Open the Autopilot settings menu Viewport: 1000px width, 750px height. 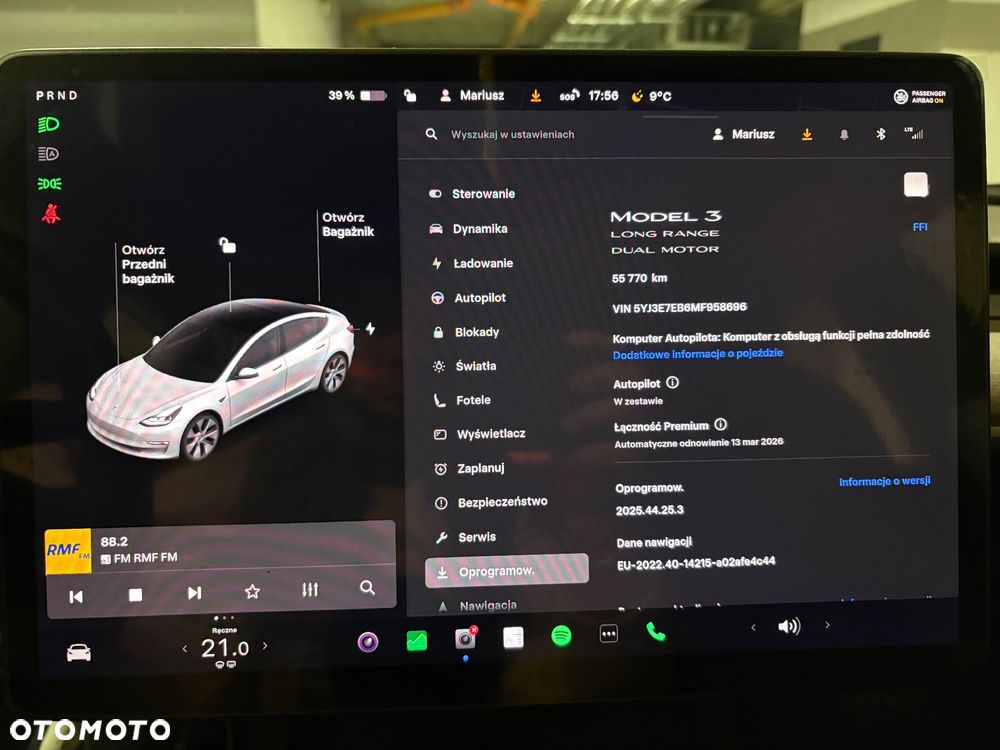[x=469, y=298]
